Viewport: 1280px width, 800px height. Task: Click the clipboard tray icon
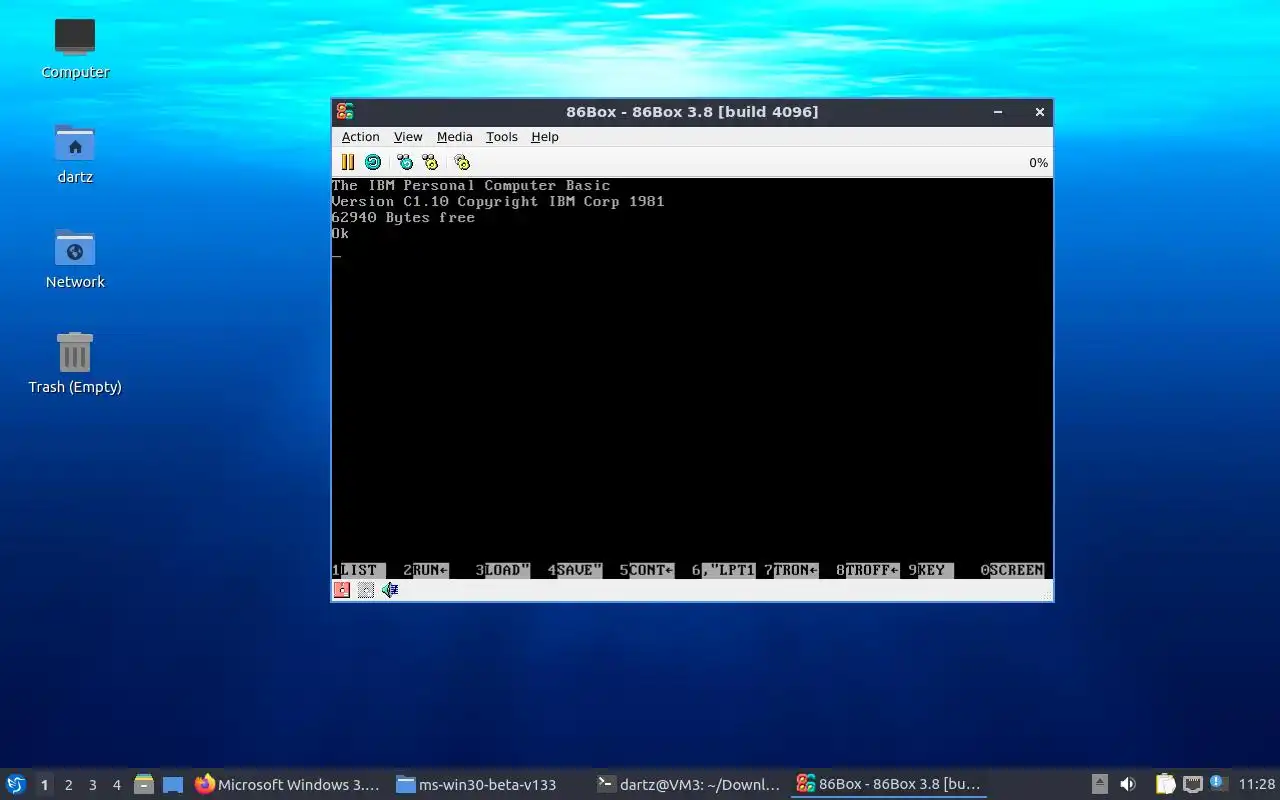[x=1165, y=785]
